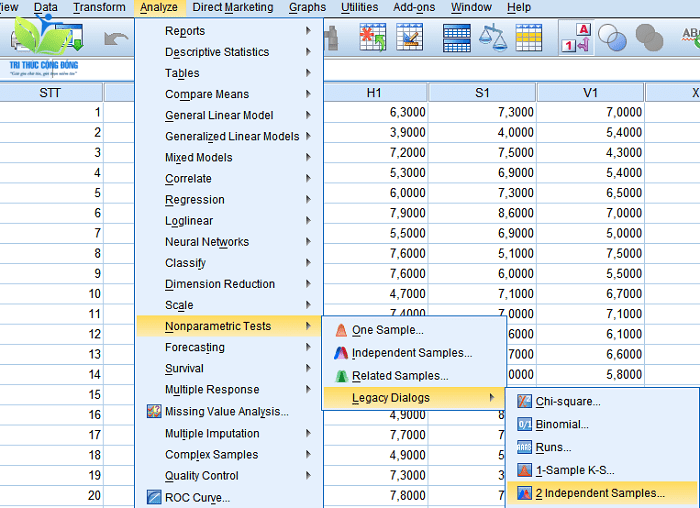This screenshot has width=700, height=508.
Task: Click the 2 Independent Samples icon
Action: 524,493
